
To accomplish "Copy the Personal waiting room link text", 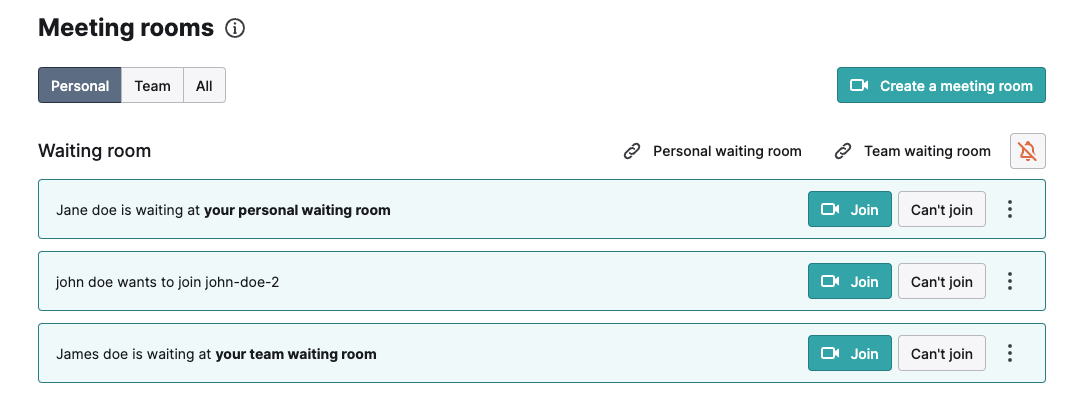I will pos(727,151).
